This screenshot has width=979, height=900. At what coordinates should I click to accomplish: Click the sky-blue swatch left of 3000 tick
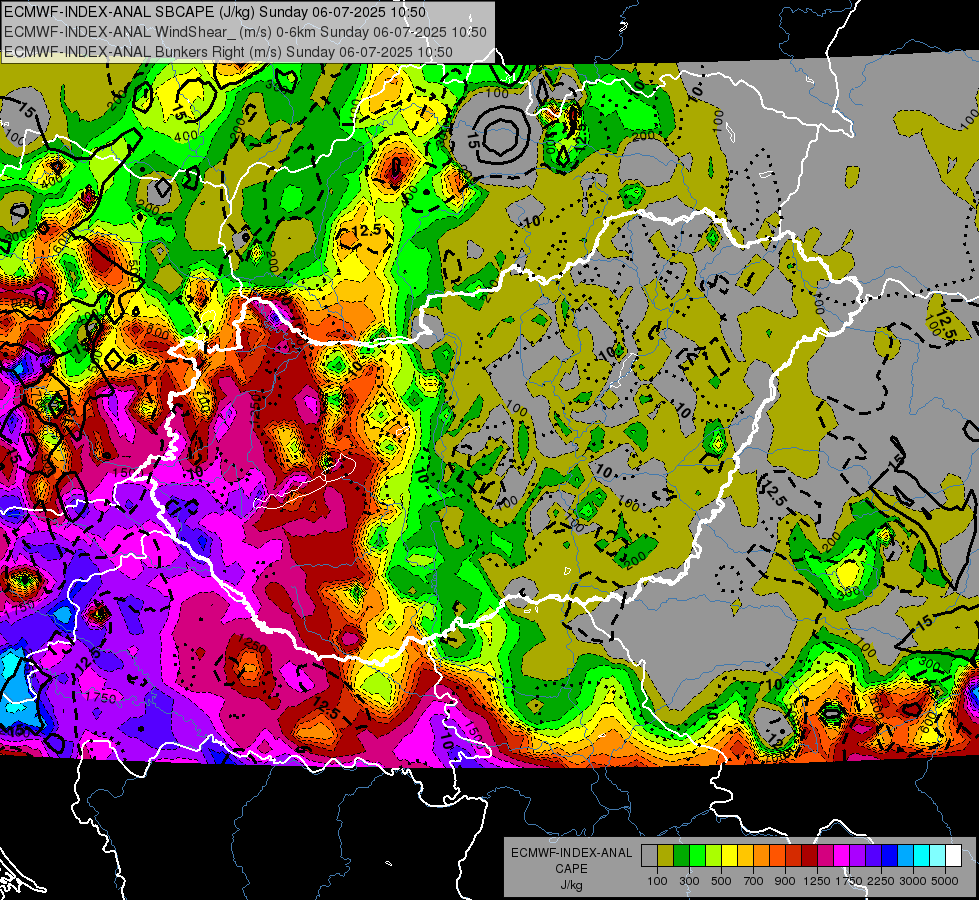pos(905,856)
